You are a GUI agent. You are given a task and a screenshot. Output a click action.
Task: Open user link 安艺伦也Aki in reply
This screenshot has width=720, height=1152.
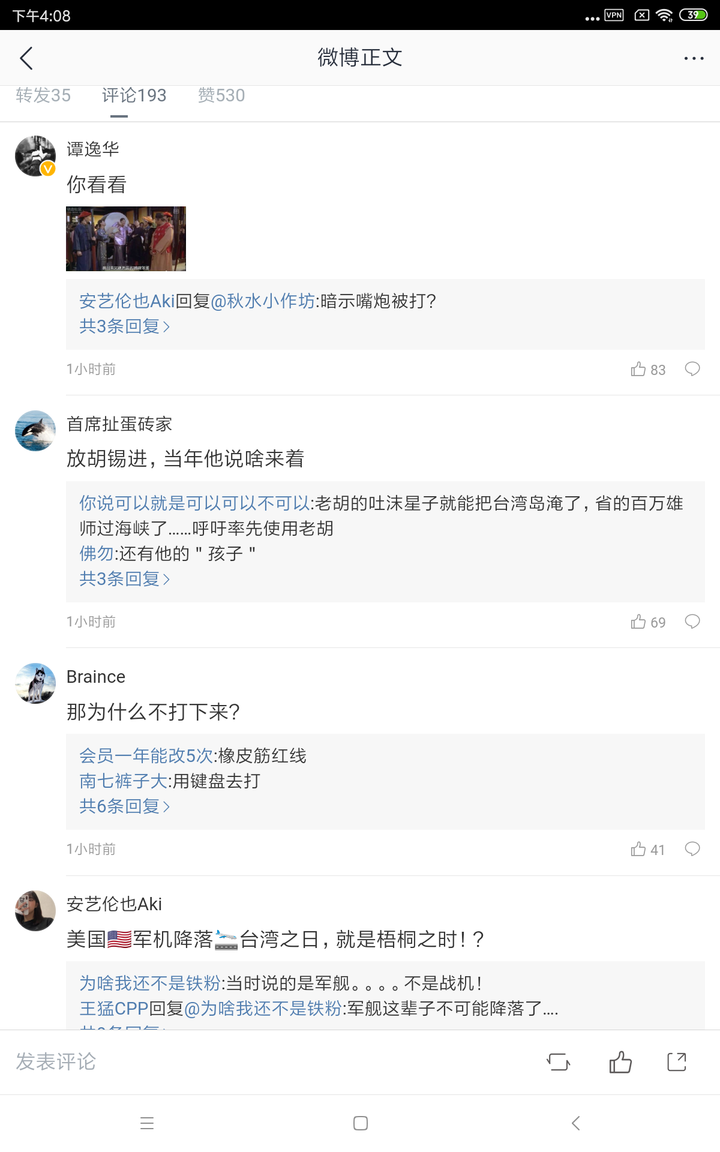127,301
